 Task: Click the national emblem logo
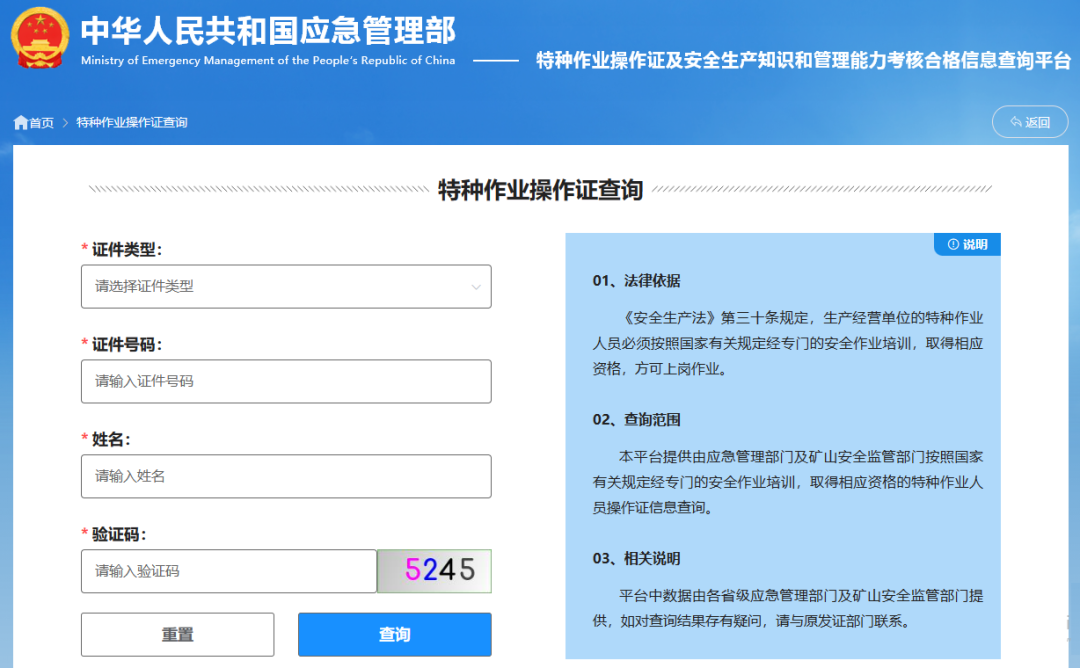40,38
